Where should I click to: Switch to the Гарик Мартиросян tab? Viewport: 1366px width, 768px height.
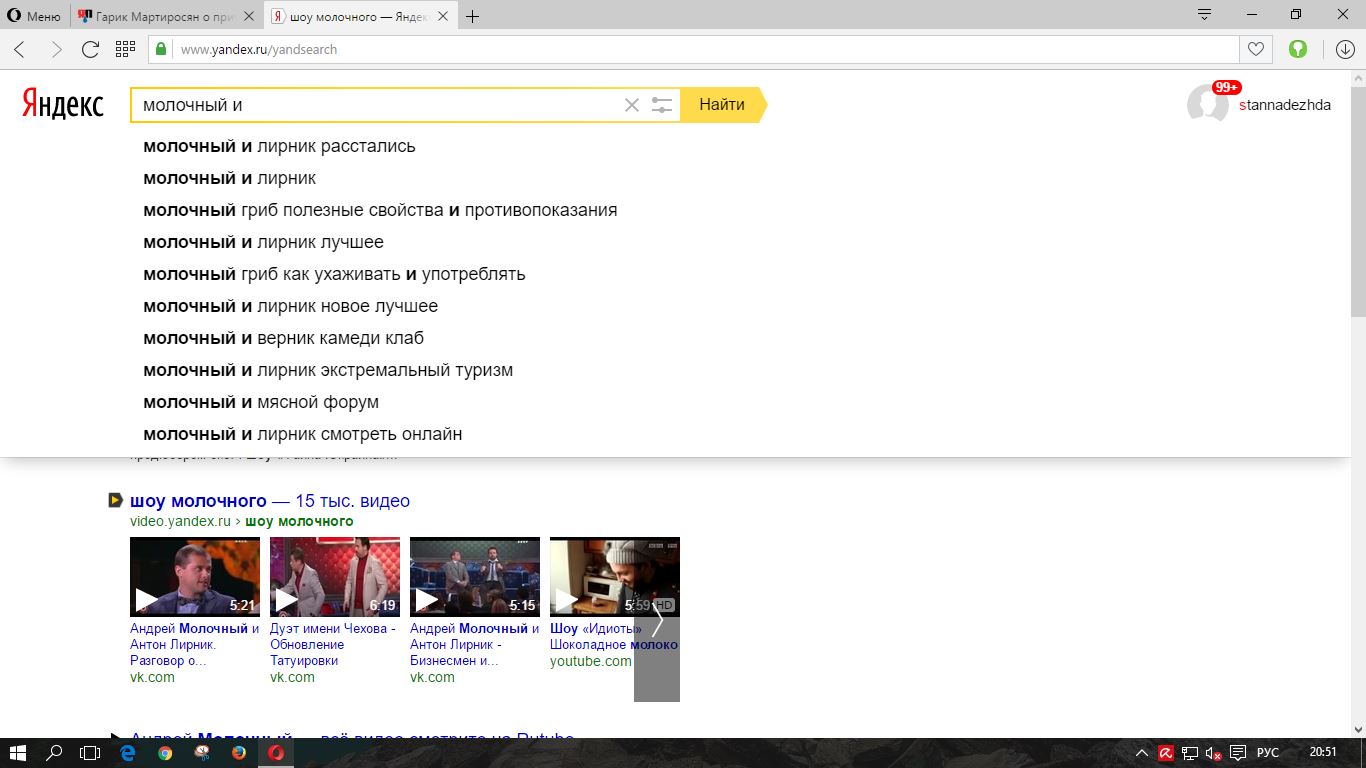[x=165, y=16]
